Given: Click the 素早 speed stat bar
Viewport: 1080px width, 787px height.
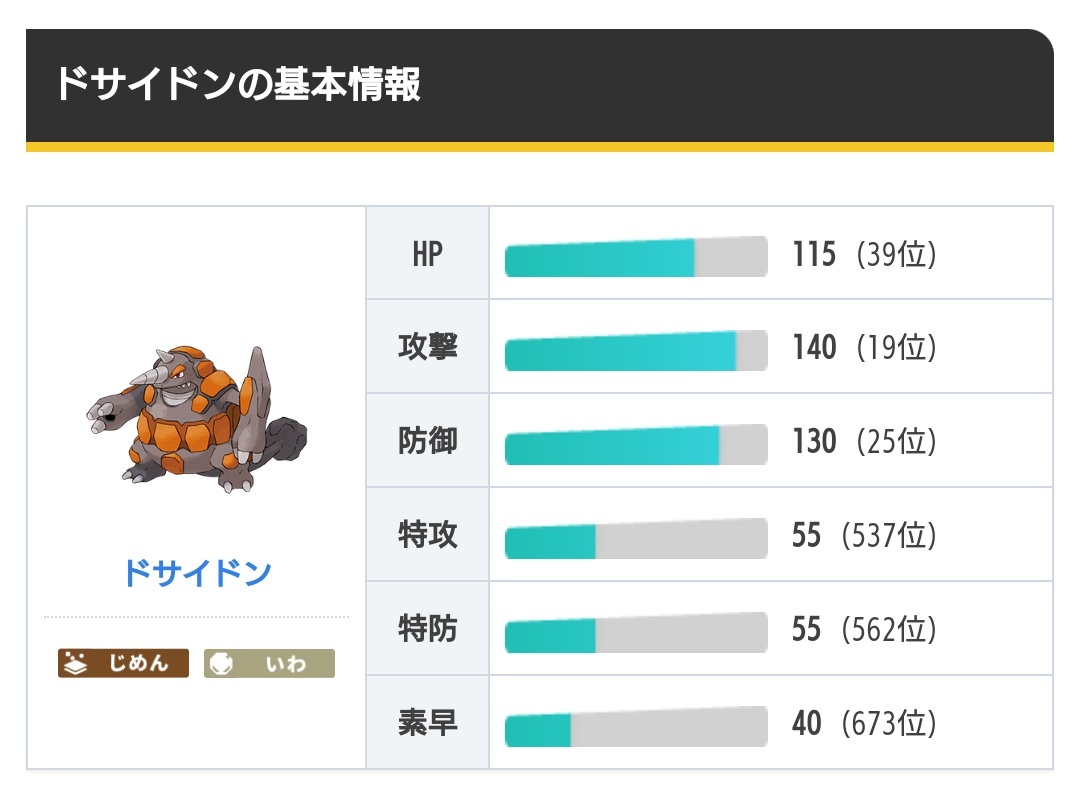Looking at the screenshot, I should coord(636,726).
